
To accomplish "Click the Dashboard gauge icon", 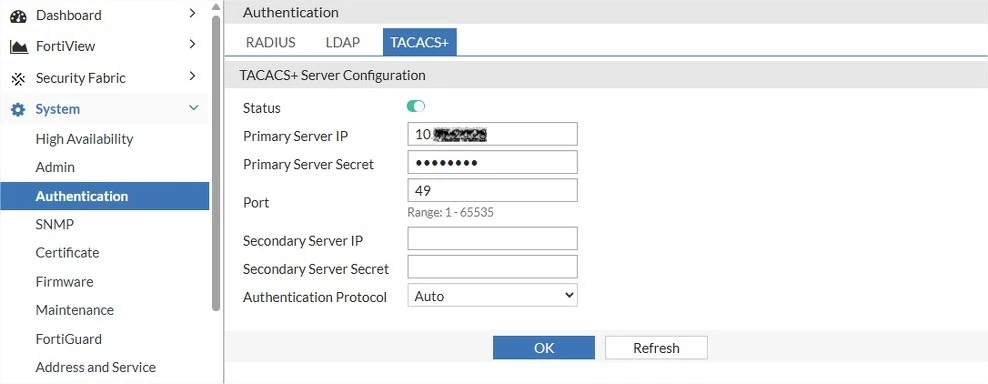I will click(18, 16).
